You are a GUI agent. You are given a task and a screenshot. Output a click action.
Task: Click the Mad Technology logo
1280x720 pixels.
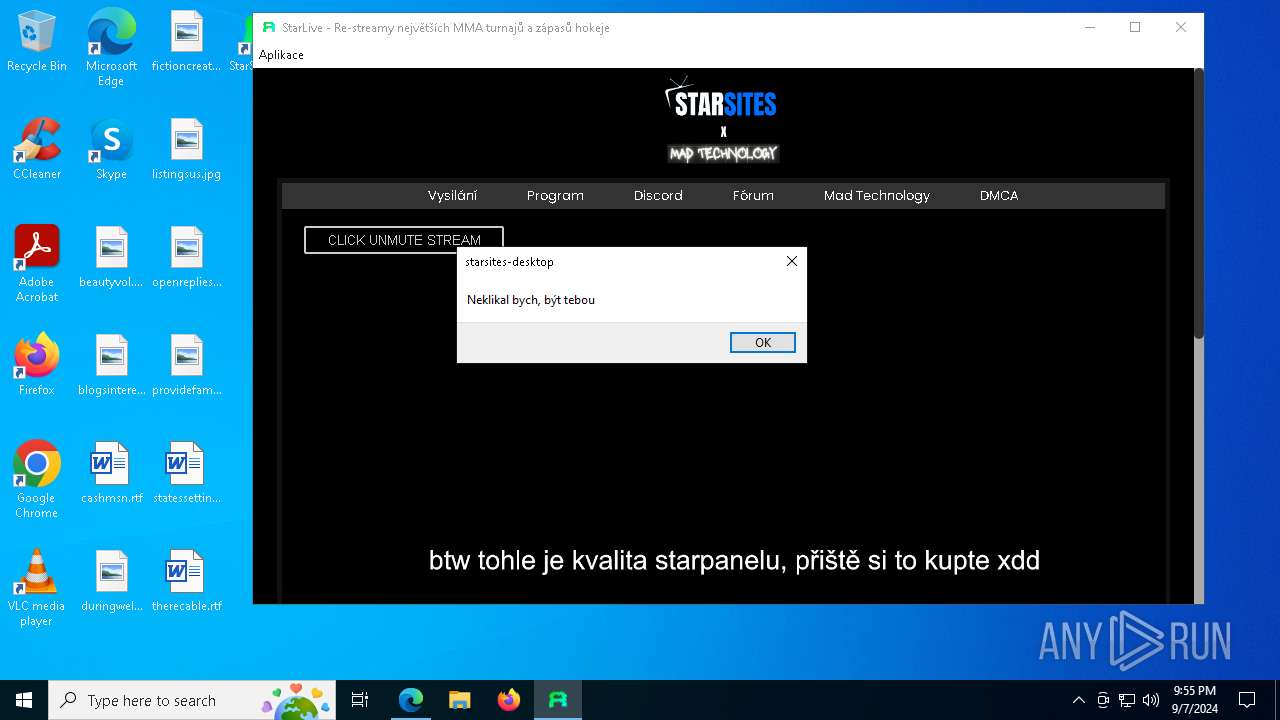(x=722, y=153)
